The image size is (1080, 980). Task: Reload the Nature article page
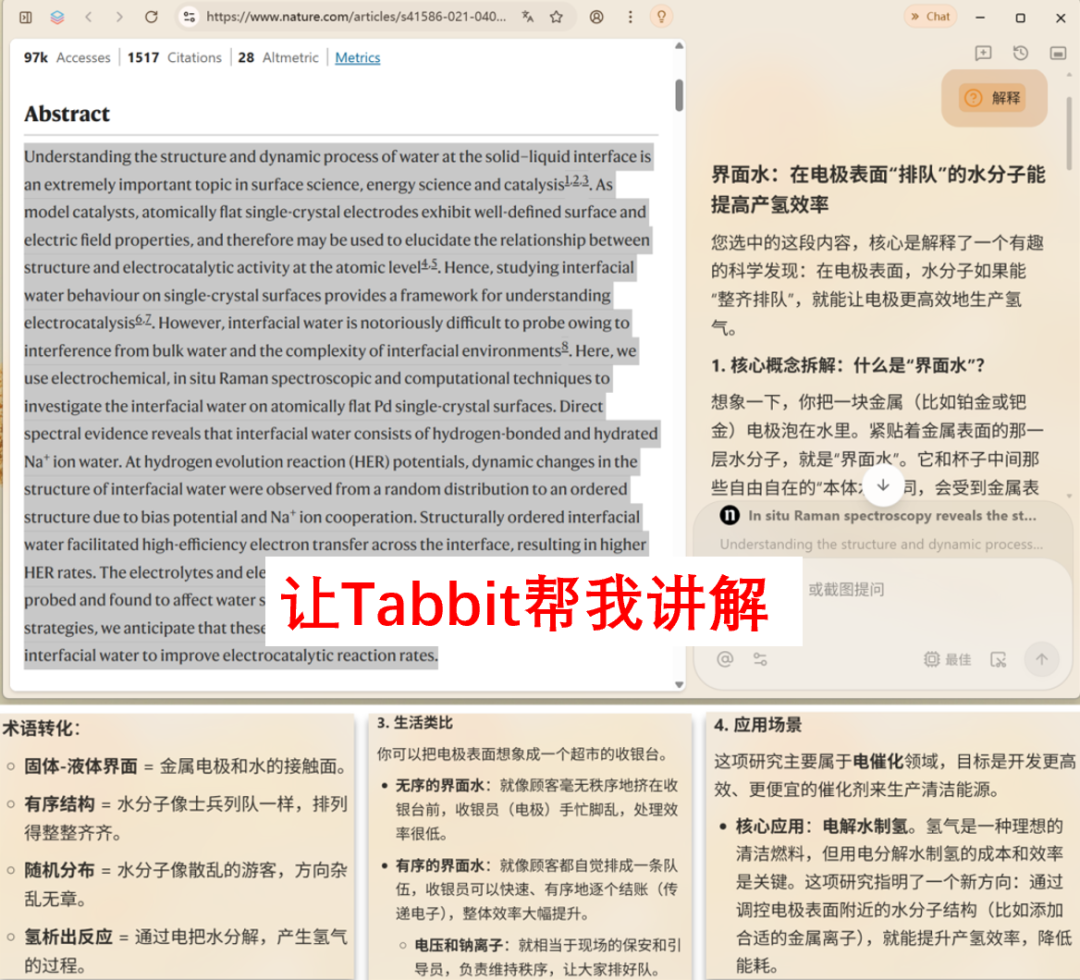[152, 17]
